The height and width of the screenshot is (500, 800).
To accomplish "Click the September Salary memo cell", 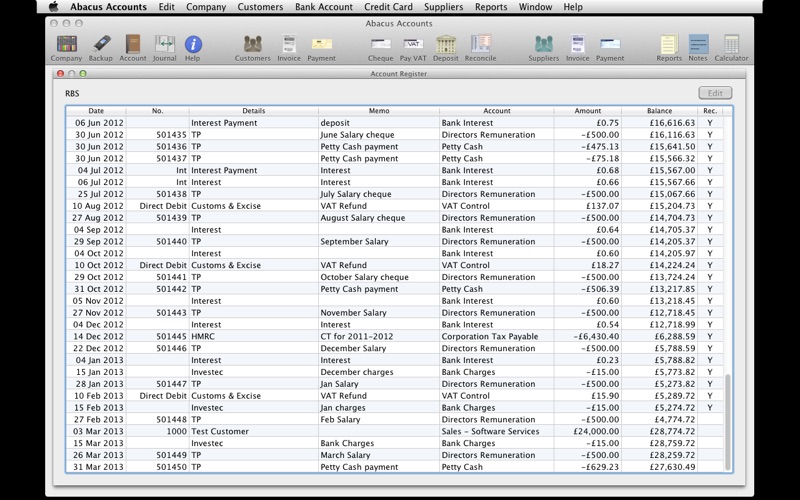I will pyautogui.click(x=379, y=241).
